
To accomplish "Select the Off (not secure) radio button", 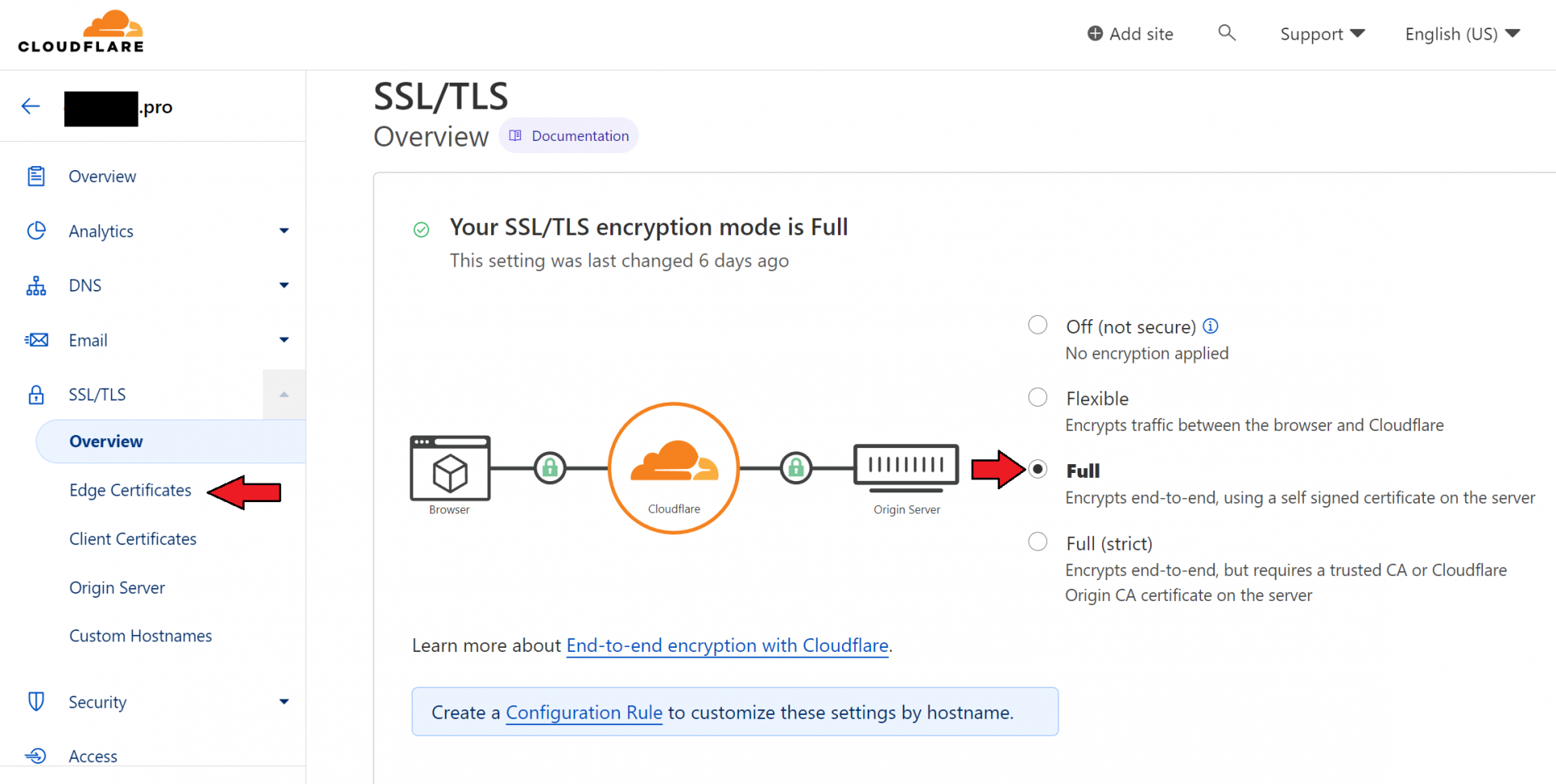I will (1037, 326).
